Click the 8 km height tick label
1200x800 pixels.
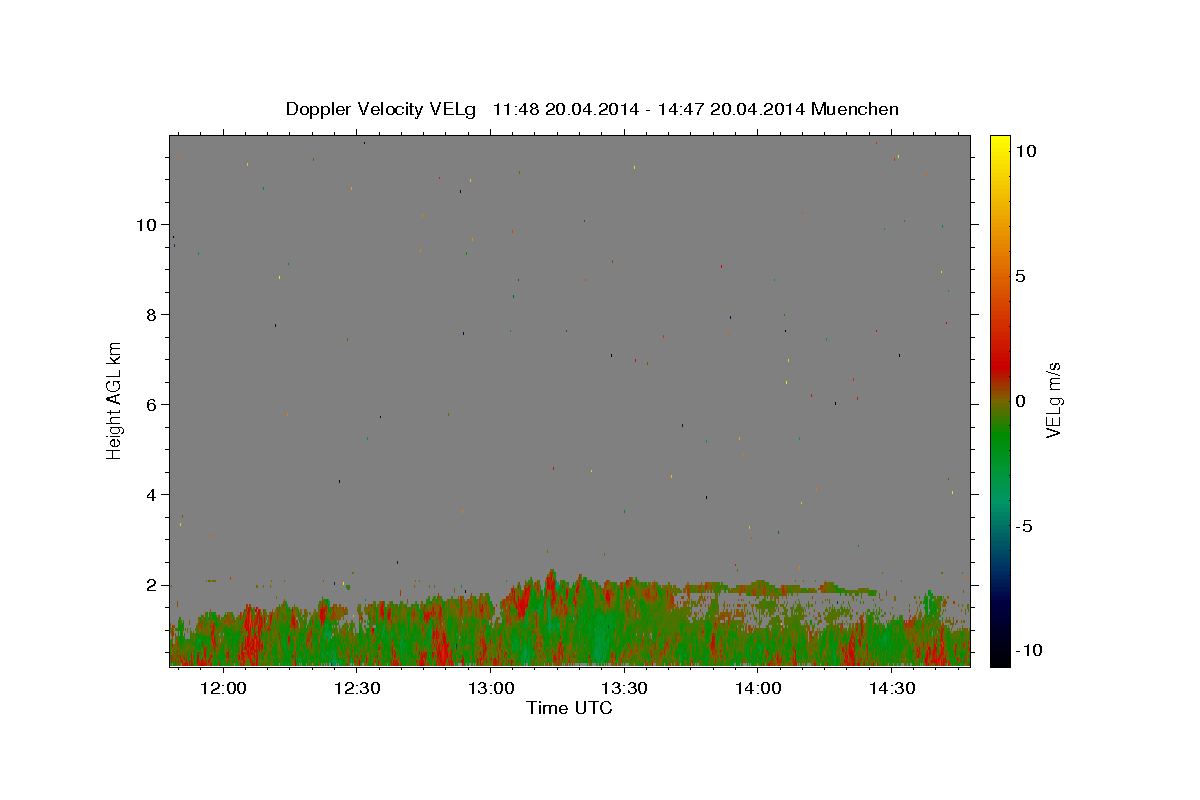pos(151,314)
